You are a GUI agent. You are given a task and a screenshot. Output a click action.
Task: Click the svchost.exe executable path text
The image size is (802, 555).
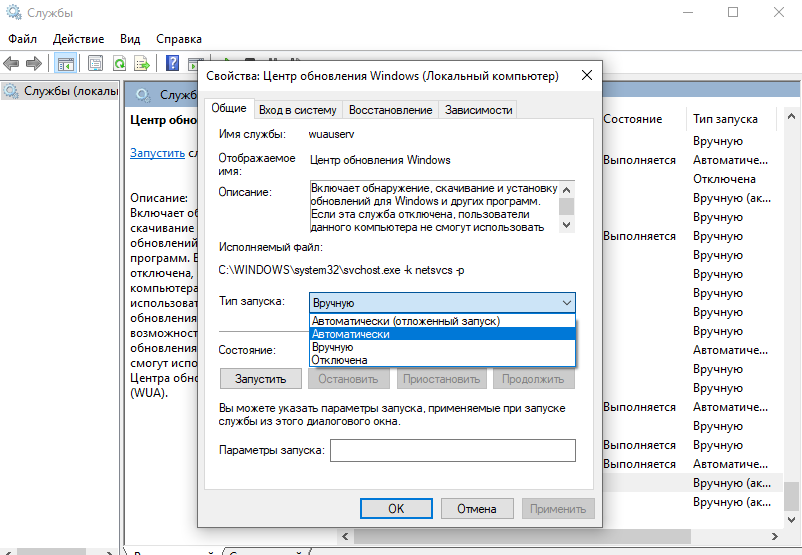tap(341, 270)
